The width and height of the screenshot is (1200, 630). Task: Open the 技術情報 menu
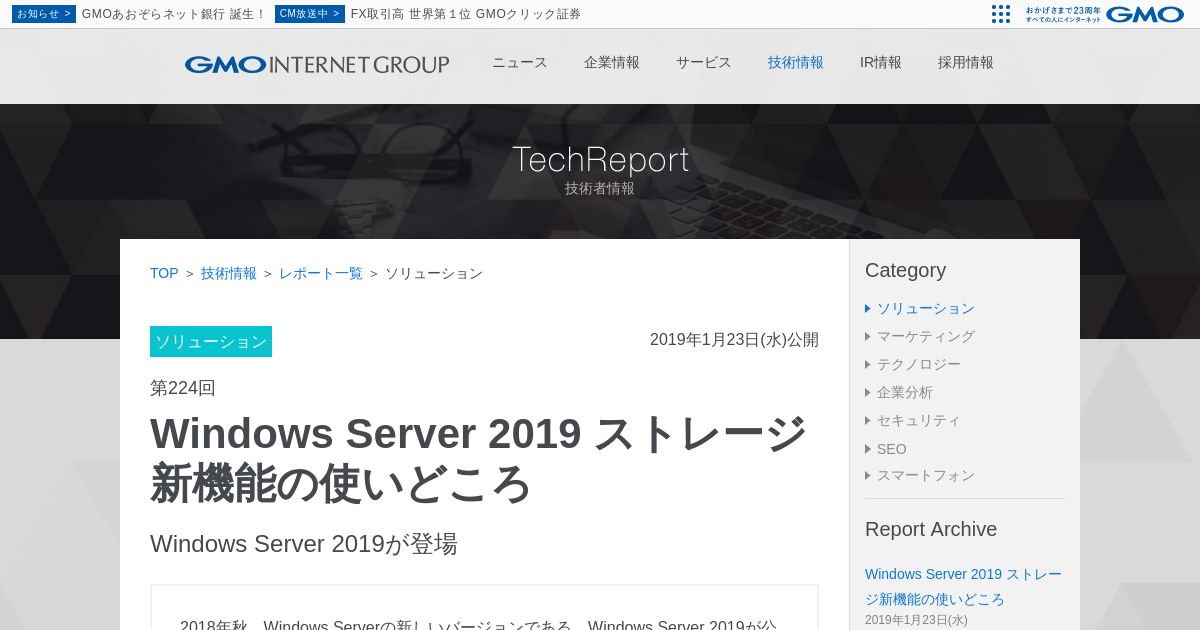click(796, 62)
